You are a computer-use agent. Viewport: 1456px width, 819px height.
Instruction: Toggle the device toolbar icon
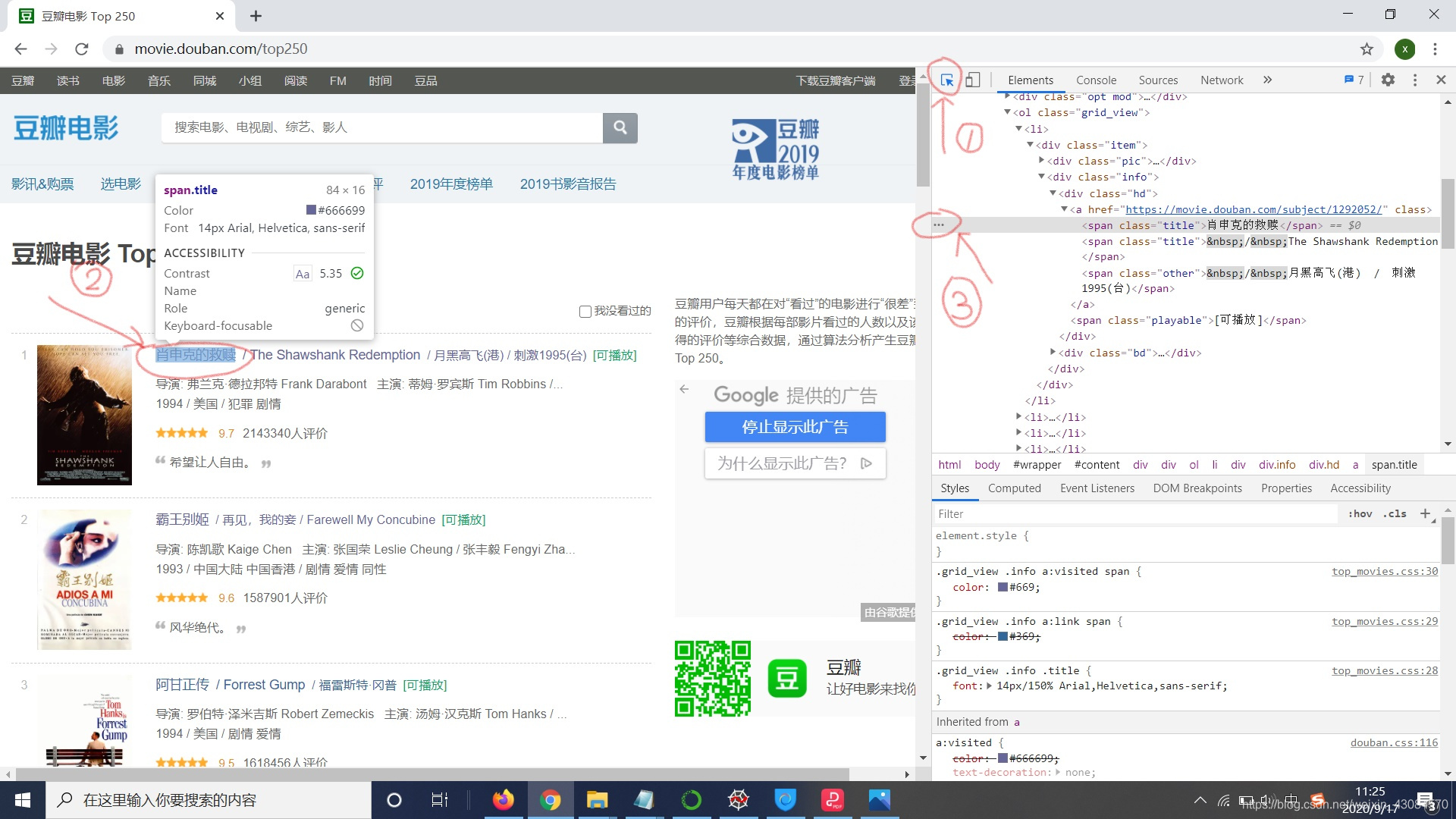point(973,80)
